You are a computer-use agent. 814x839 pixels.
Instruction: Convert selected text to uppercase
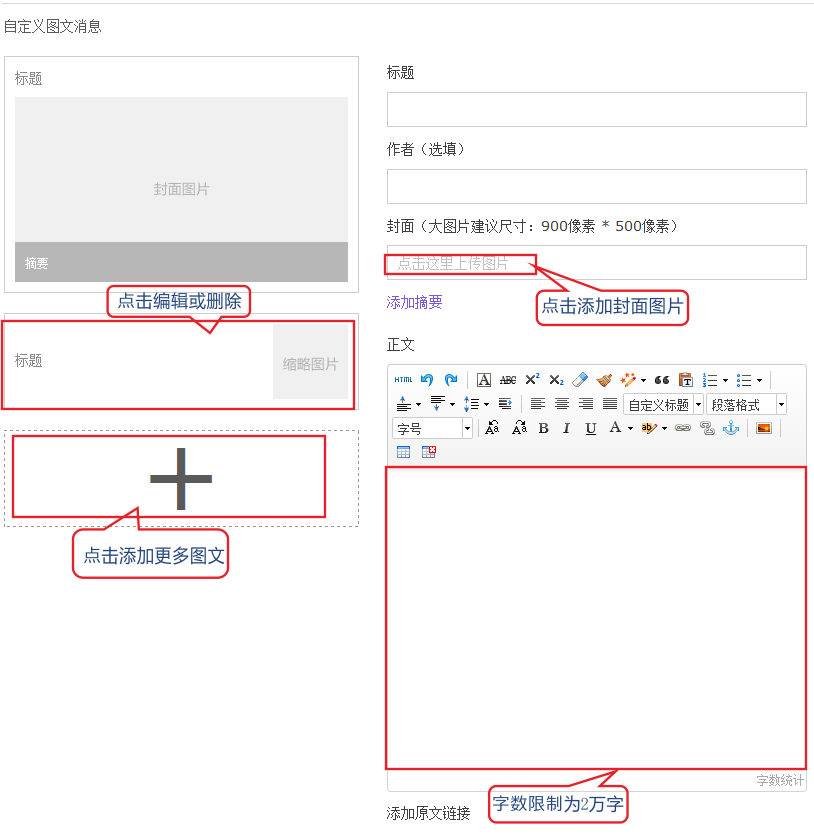tap(492, 428)
